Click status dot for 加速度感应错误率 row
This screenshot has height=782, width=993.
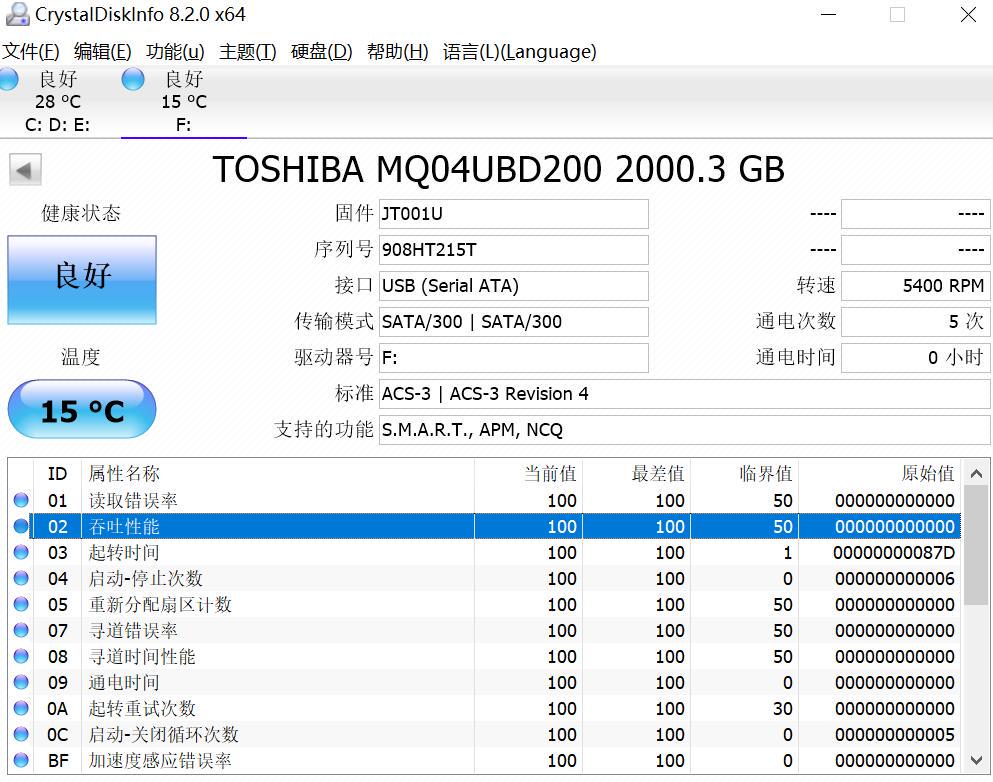click(x=21, y=761)
